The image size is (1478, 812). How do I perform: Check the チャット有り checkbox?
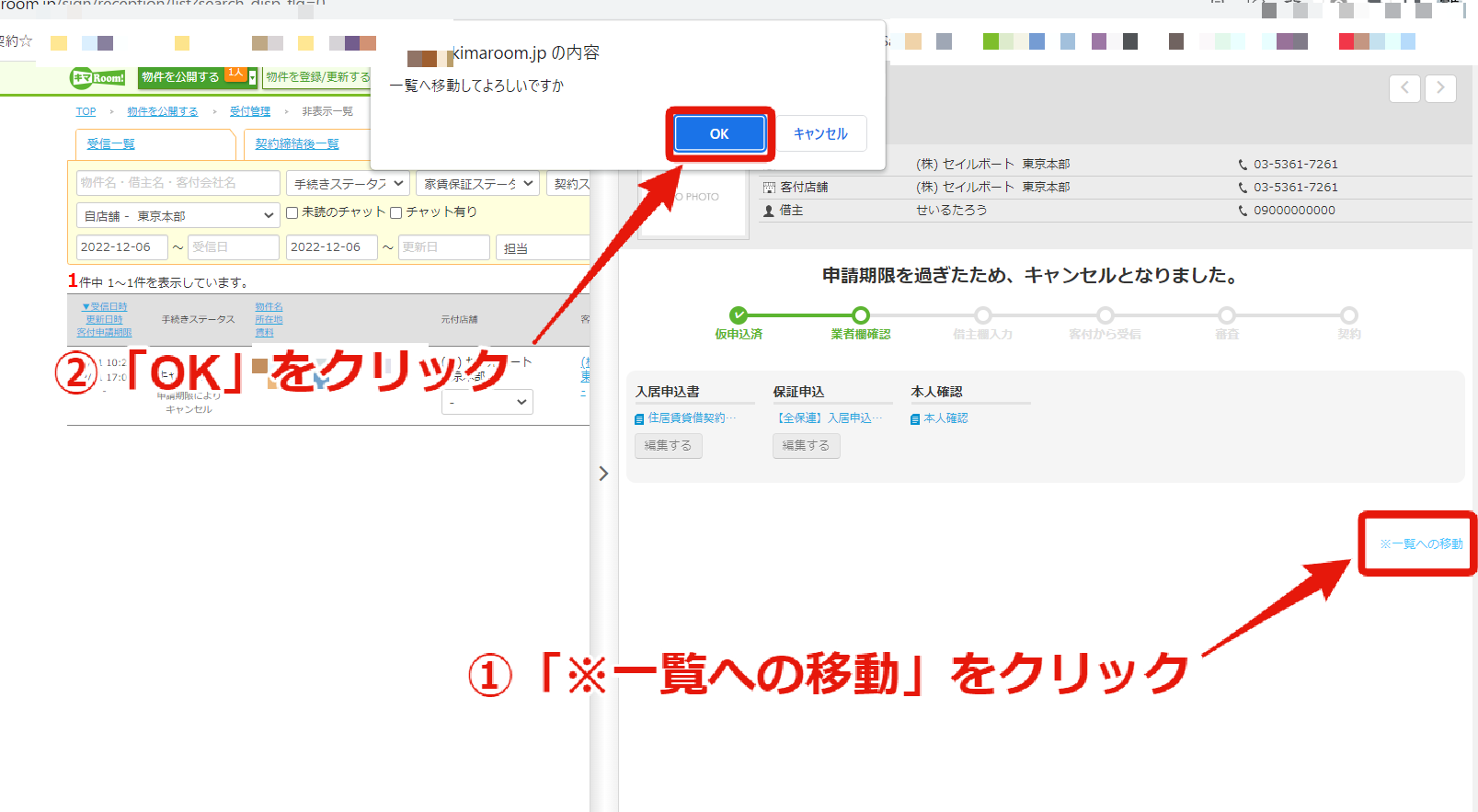(395, 212)
